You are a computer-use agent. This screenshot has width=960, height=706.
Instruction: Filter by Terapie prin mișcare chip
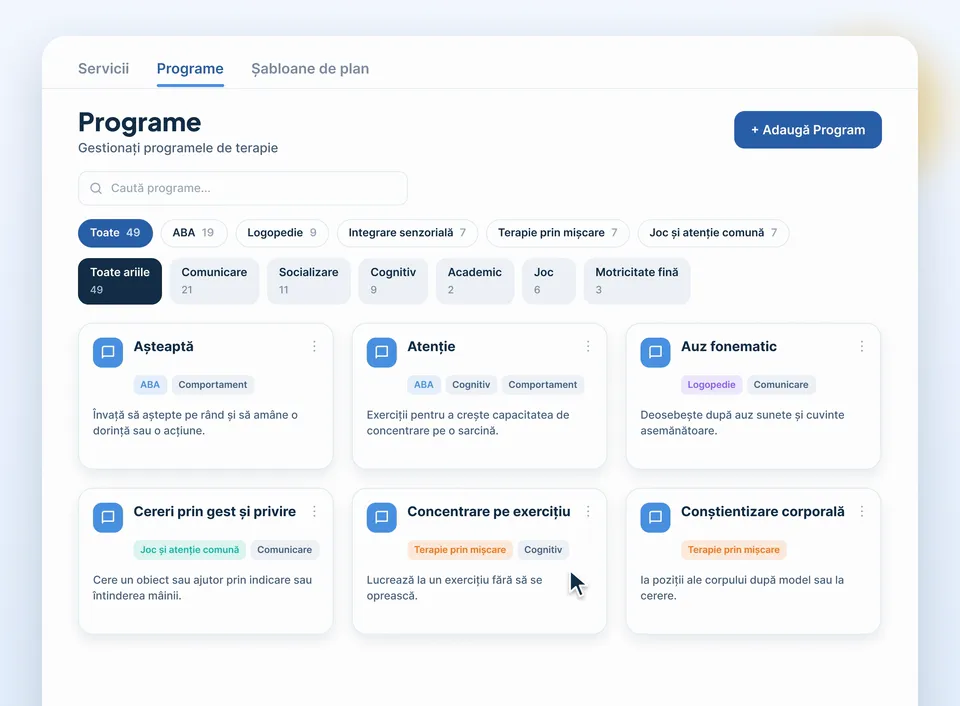click(557, 233)
